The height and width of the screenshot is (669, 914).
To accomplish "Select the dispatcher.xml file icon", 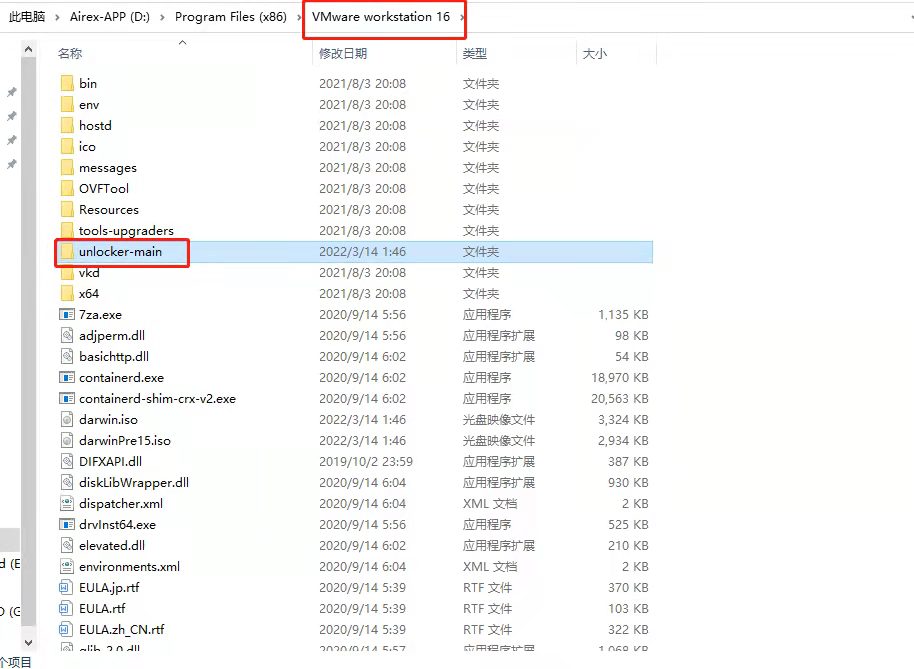I will click(67, 503).
